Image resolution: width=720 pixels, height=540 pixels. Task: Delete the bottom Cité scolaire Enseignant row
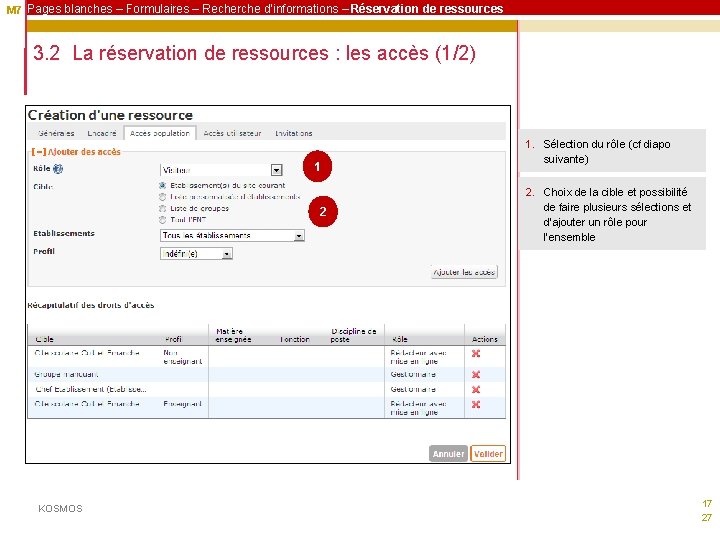tap(476, 404)
